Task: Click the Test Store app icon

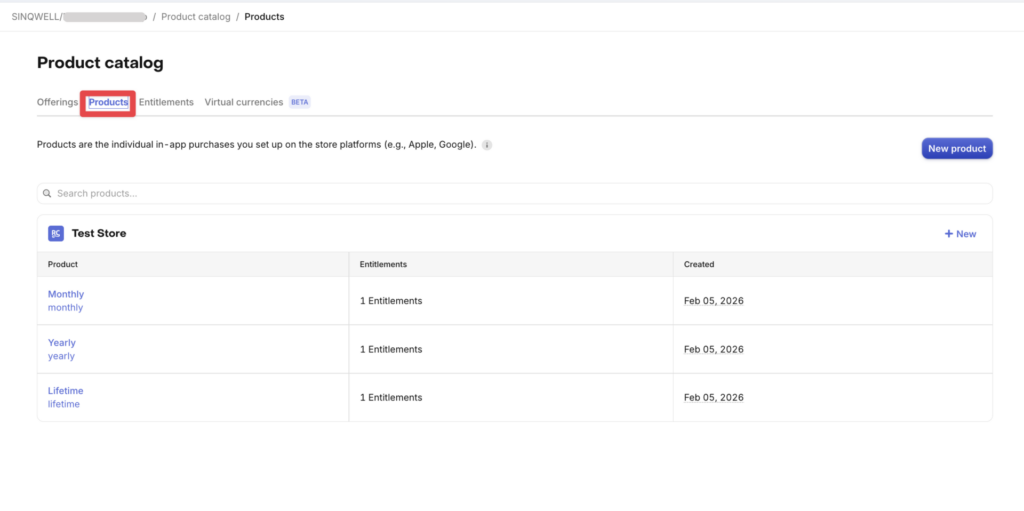Action: point(56,233)
